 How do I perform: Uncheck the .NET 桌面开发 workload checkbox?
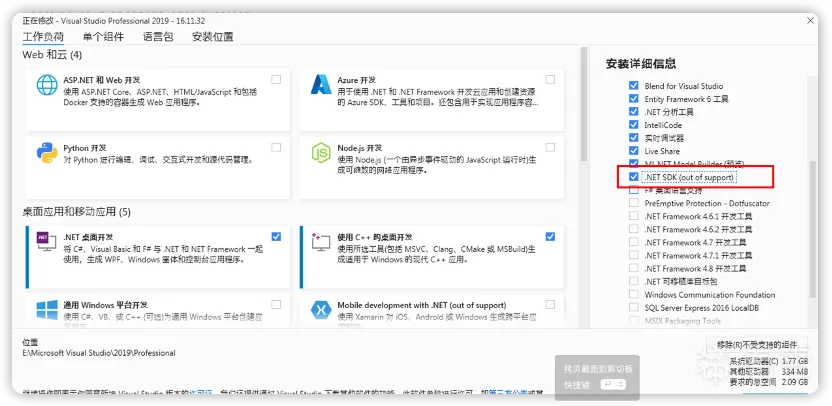(276, 237)
